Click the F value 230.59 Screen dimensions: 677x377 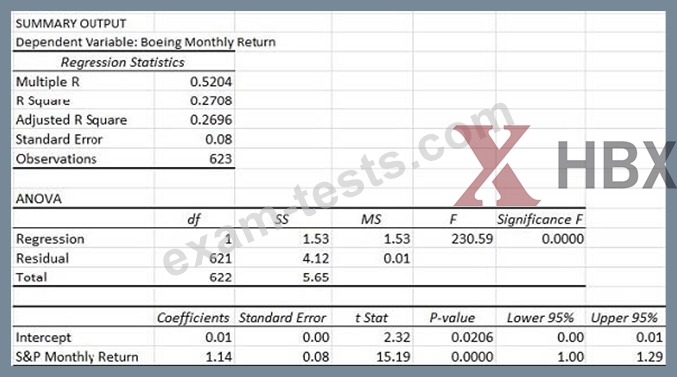point(472,239)
